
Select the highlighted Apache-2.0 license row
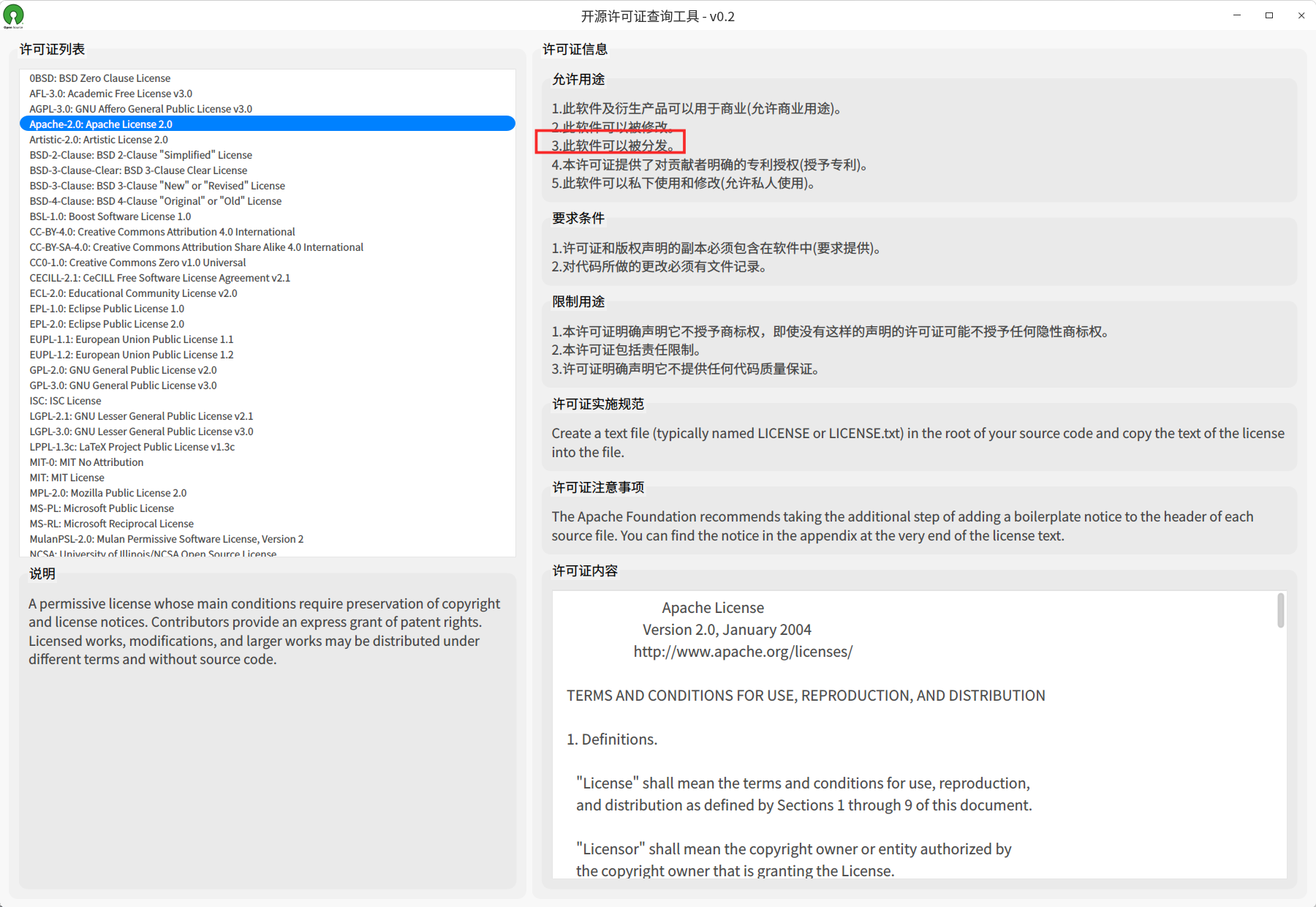[268, 124]
